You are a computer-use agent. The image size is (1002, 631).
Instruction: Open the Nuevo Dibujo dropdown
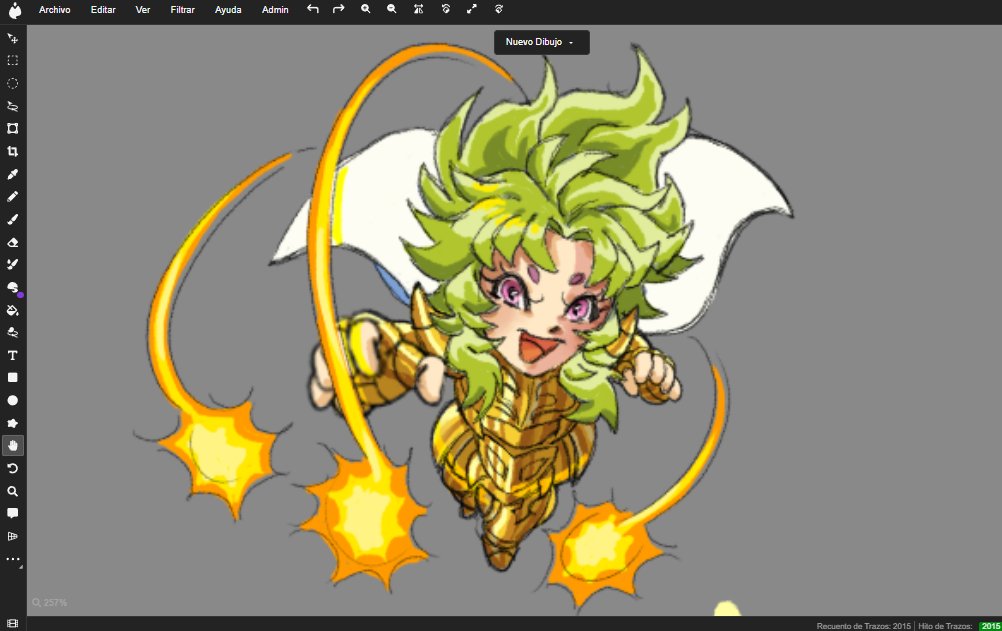point(541,42)
